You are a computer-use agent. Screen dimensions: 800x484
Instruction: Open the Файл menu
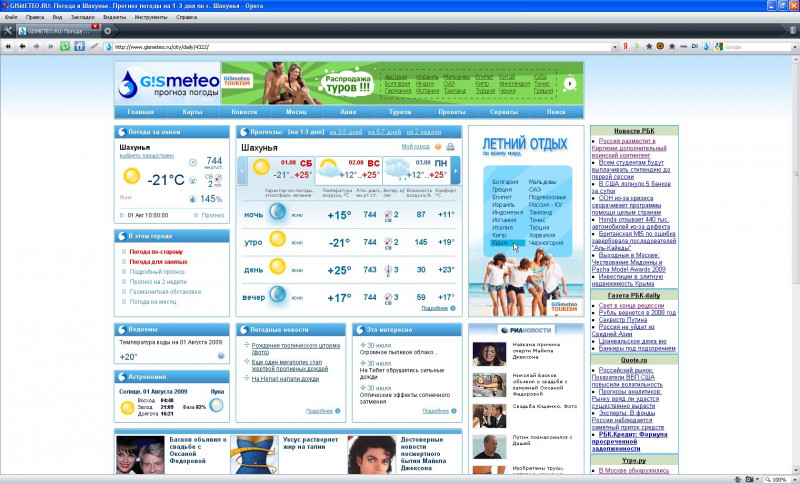11,17
